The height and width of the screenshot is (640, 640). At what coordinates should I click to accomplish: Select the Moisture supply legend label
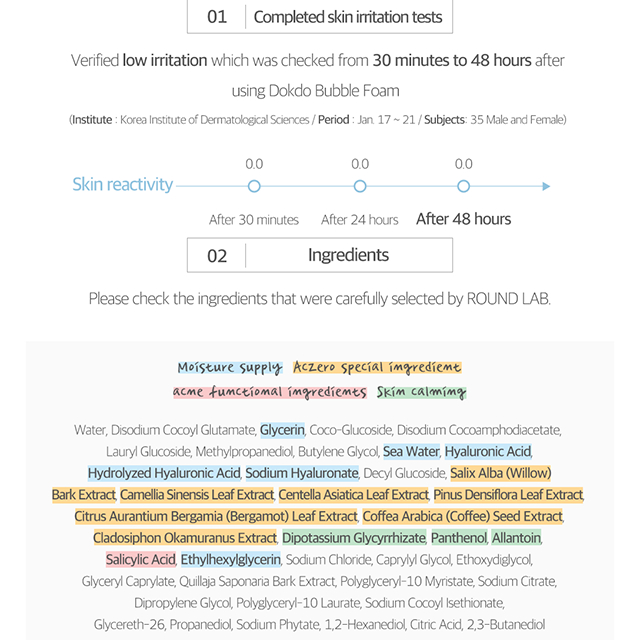(x=230, y=367)
